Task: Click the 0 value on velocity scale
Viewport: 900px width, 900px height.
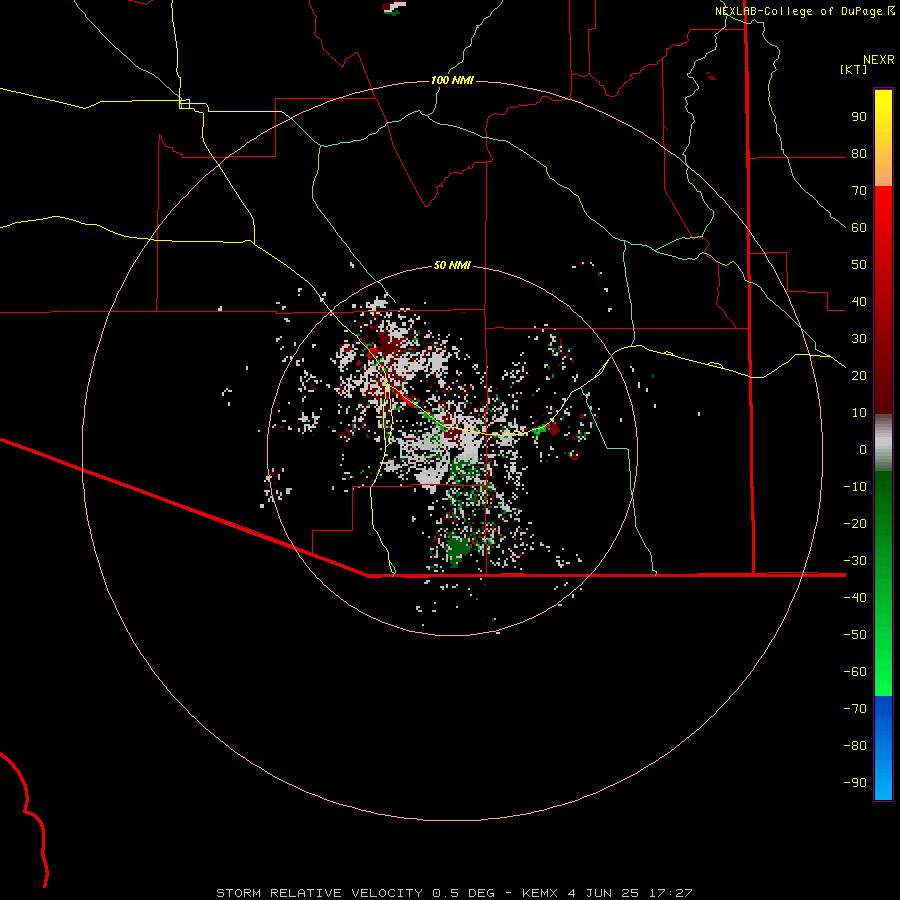Action: [x=863, y=449]
